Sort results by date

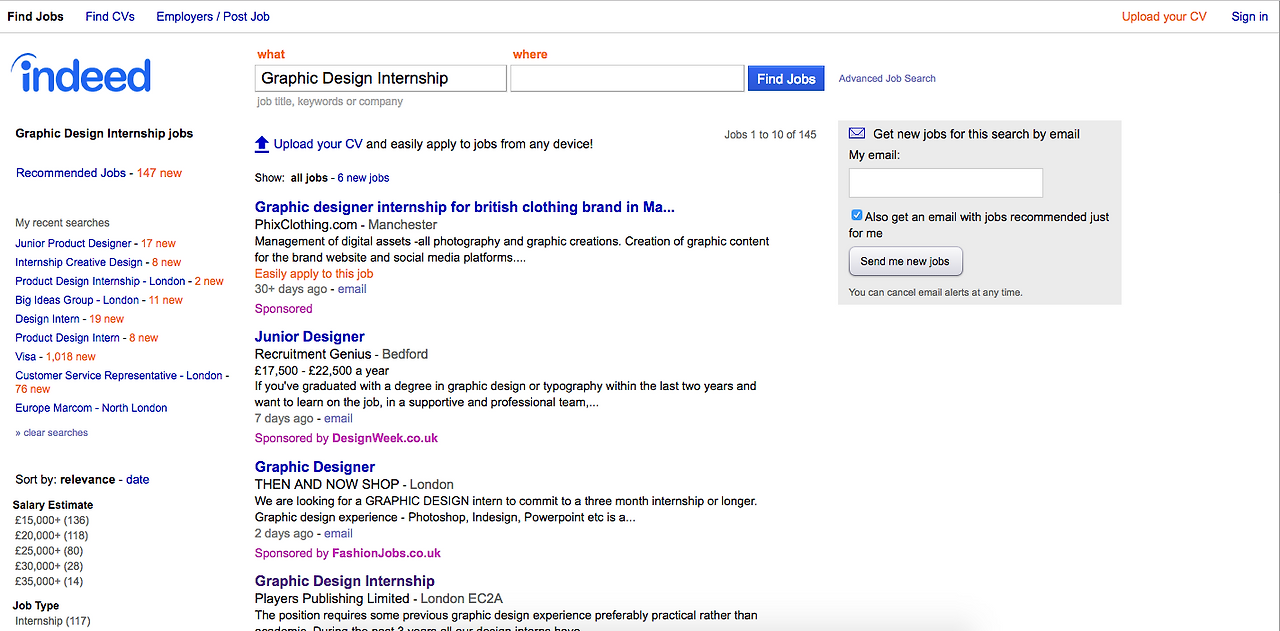click(x=138, y=479)
